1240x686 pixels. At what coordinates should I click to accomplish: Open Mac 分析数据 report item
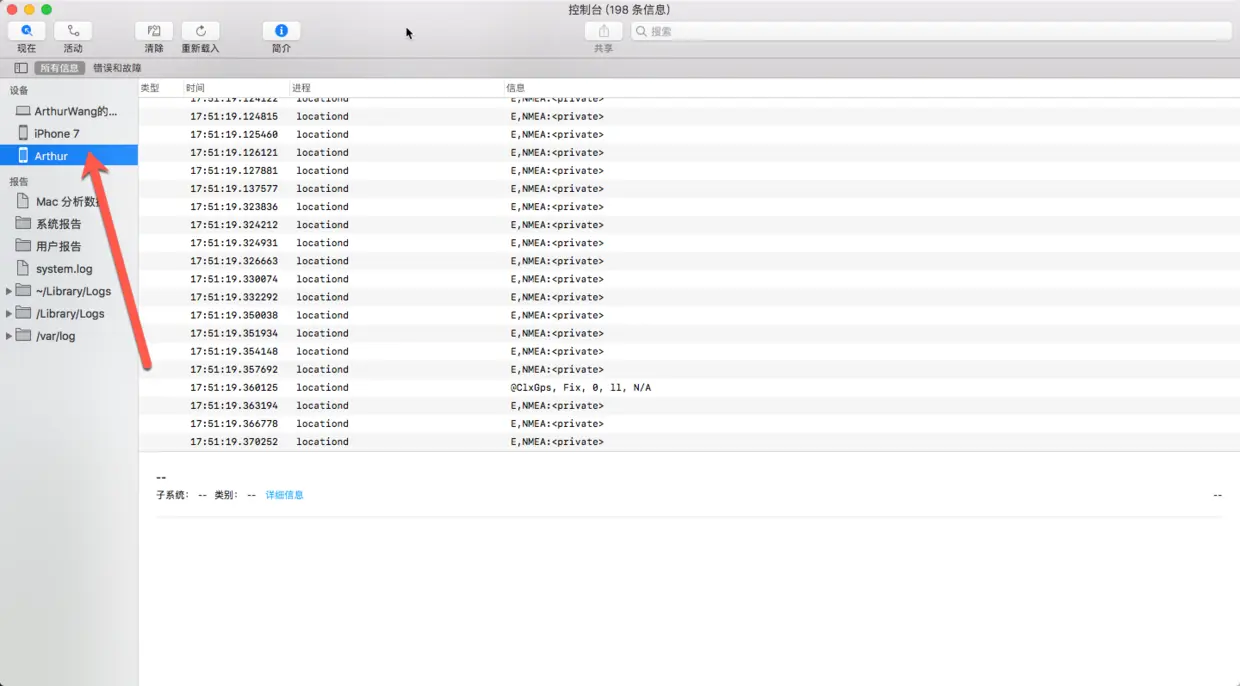click(69, 201)
